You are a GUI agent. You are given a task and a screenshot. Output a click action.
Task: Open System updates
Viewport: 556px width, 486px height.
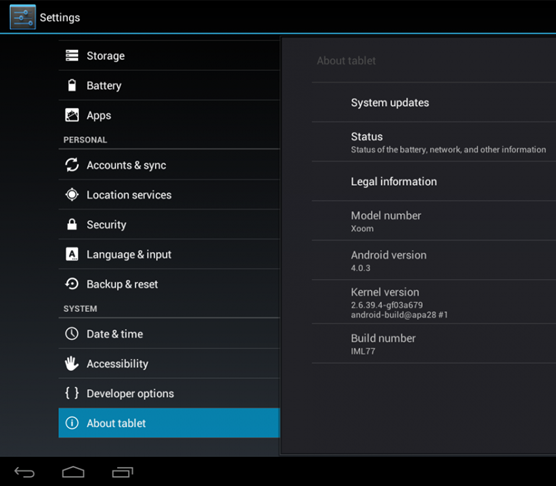[434, 102]
